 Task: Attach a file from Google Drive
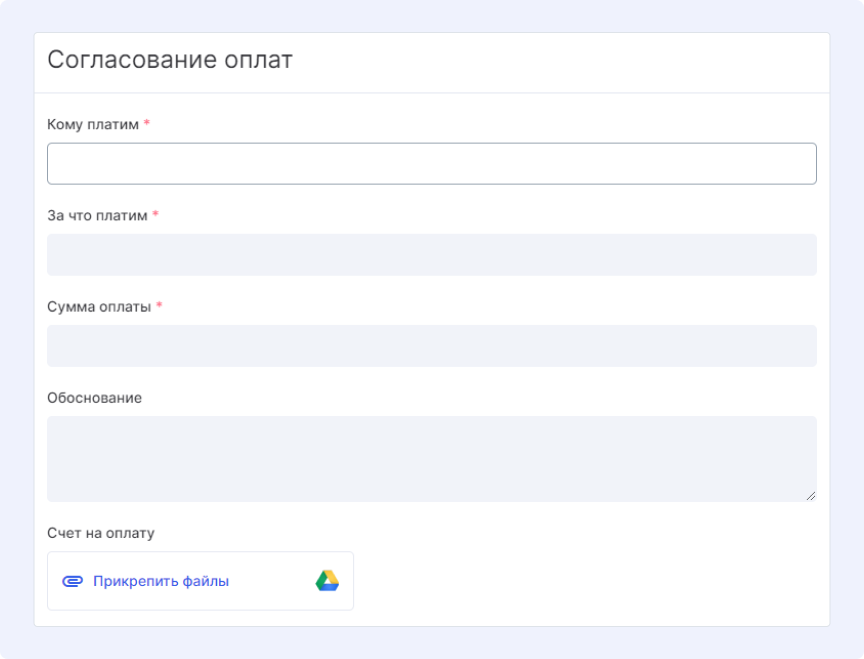(x=327, y=581)
